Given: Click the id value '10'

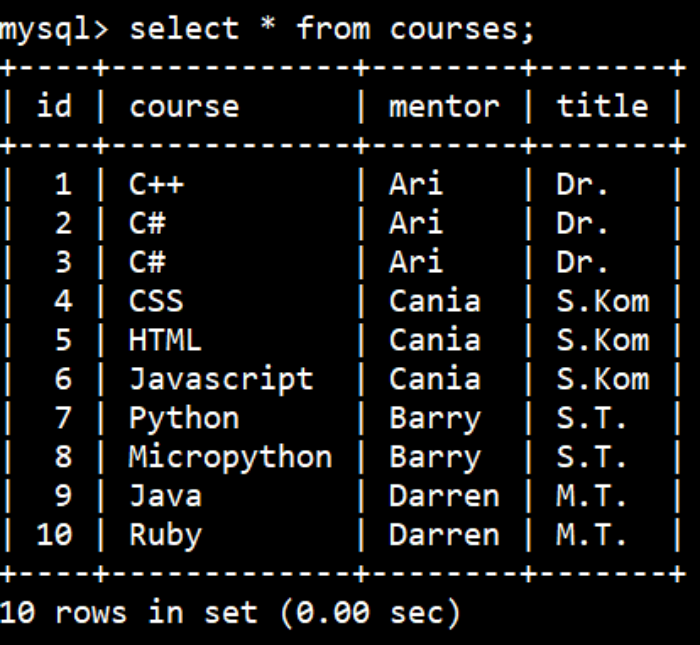Looking at the screenshot, I should coord(54,534).
